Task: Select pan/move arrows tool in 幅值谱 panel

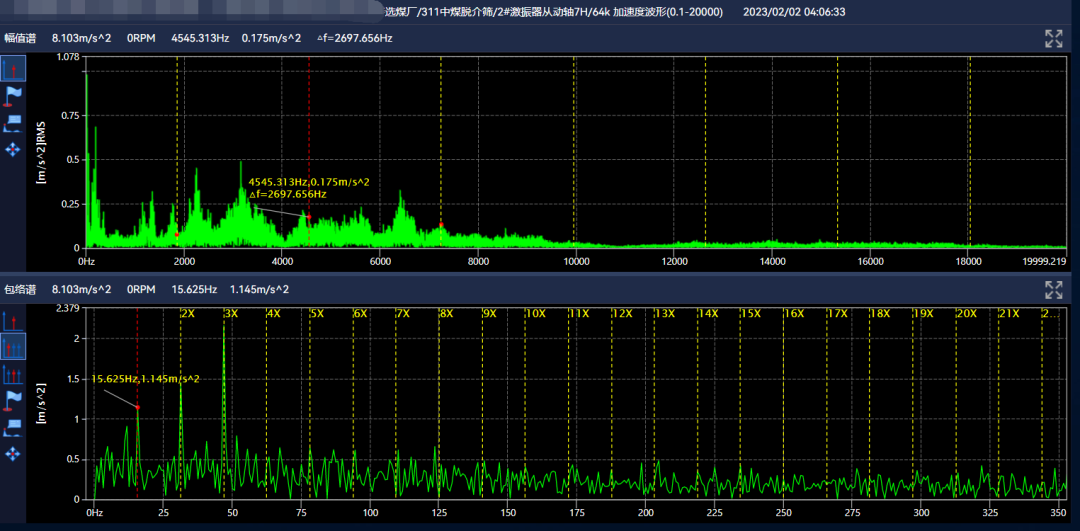Action: [x=13, y=149]
